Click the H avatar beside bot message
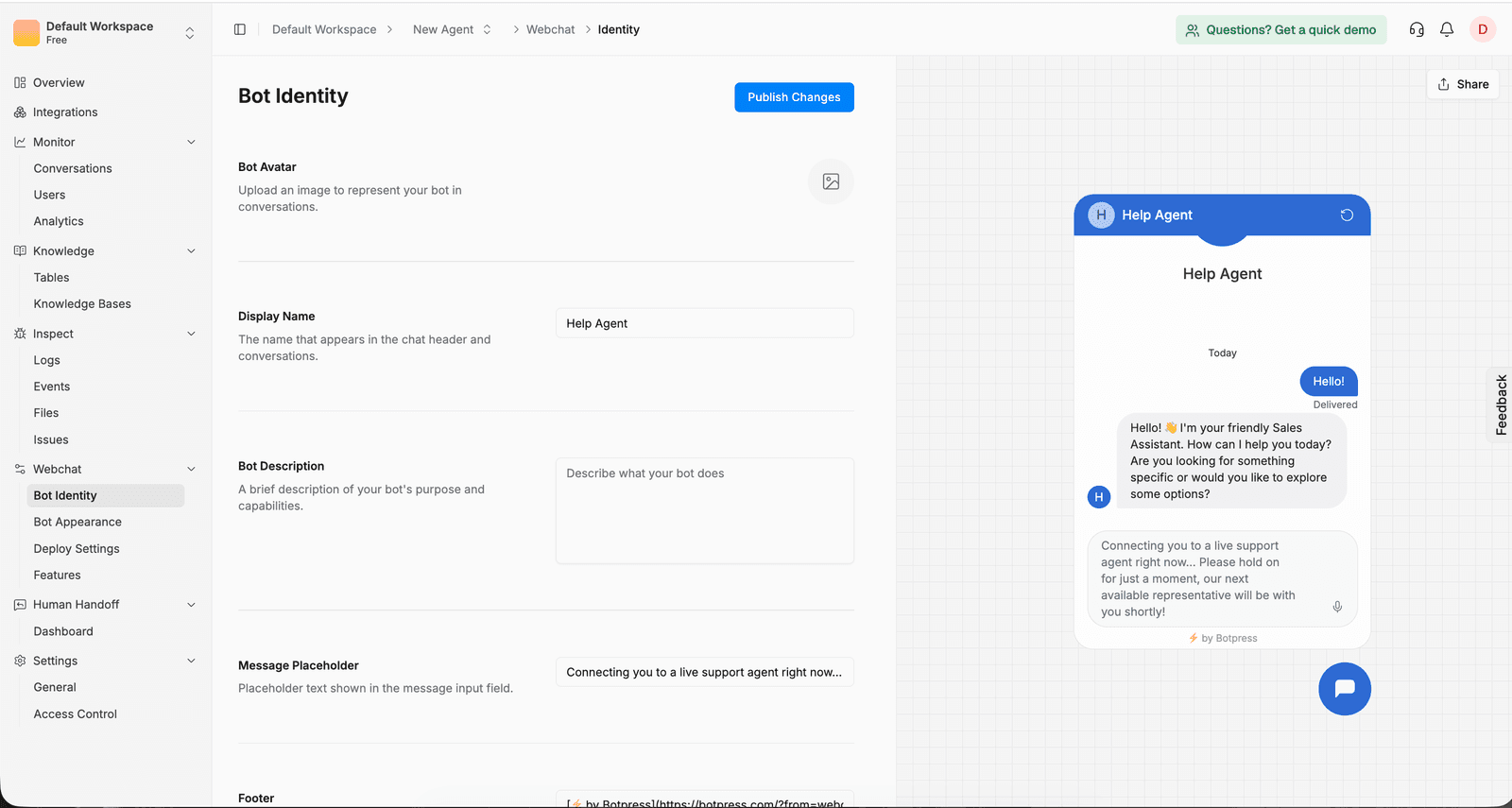This screenshot has width=1512, height=808. [x=1099, y=496]
